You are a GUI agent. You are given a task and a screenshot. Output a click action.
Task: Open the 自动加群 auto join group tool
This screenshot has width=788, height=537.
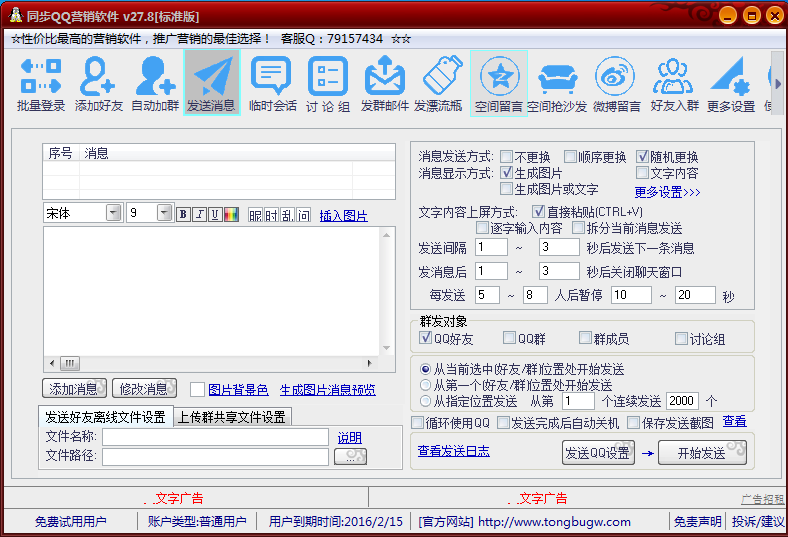coord(155,84)
